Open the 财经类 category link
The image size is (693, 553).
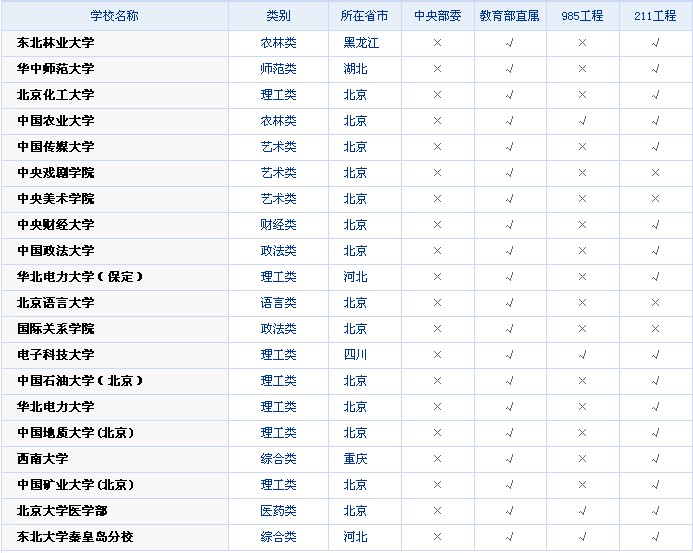[278, 225]
